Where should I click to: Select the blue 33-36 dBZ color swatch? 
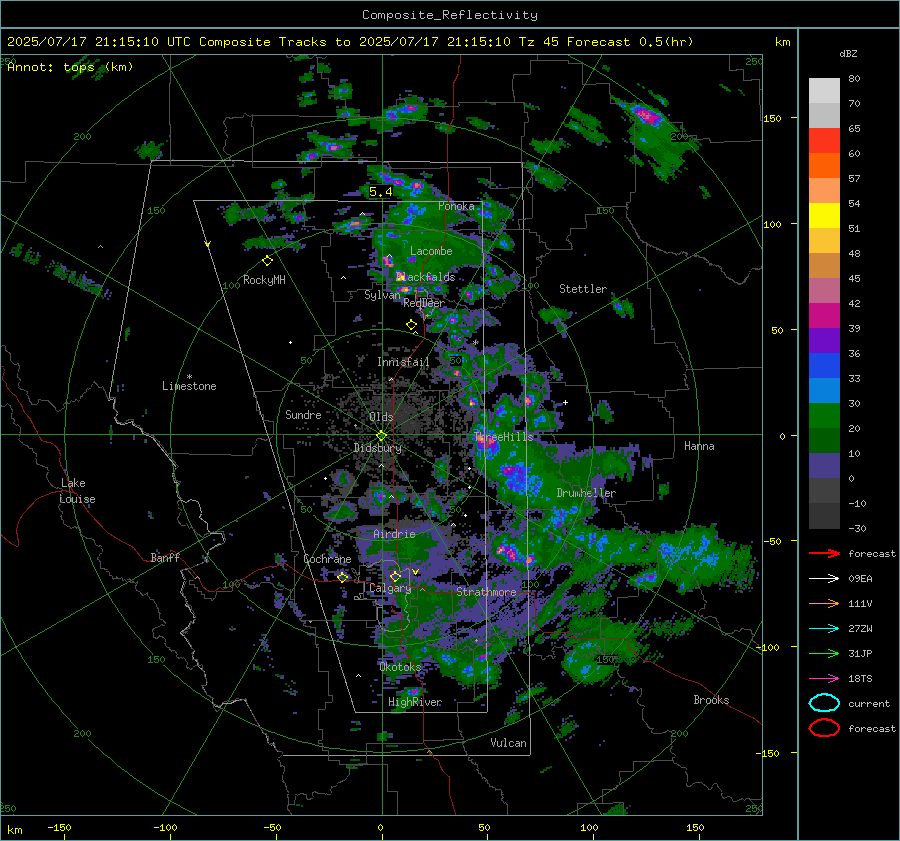[824, 366]
